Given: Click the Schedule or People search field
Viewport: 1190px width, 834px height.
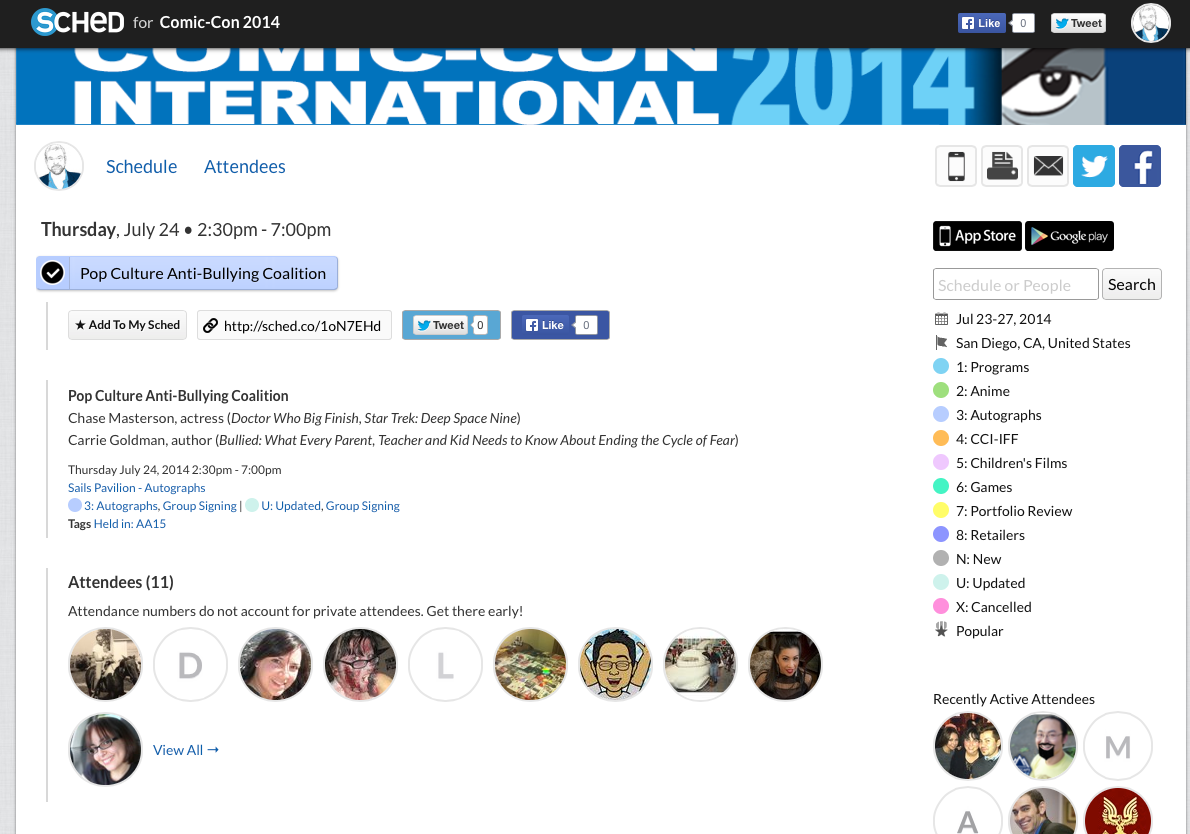Looking at the screenshot, I should click(1015, 285).
